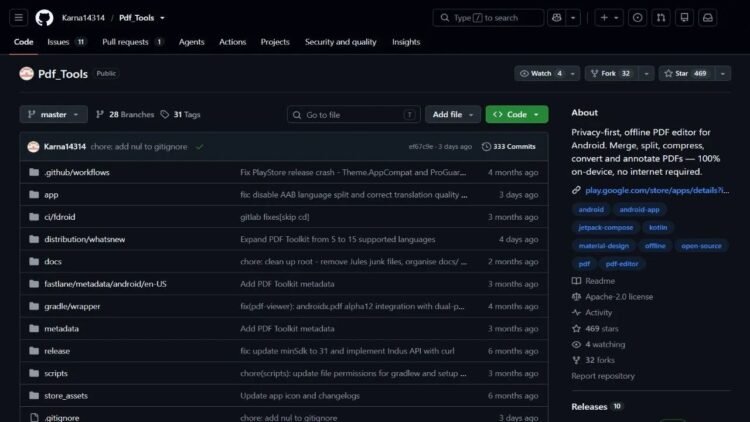Switch to the Code tab
The image size is (750, 422).
(23, 42)
